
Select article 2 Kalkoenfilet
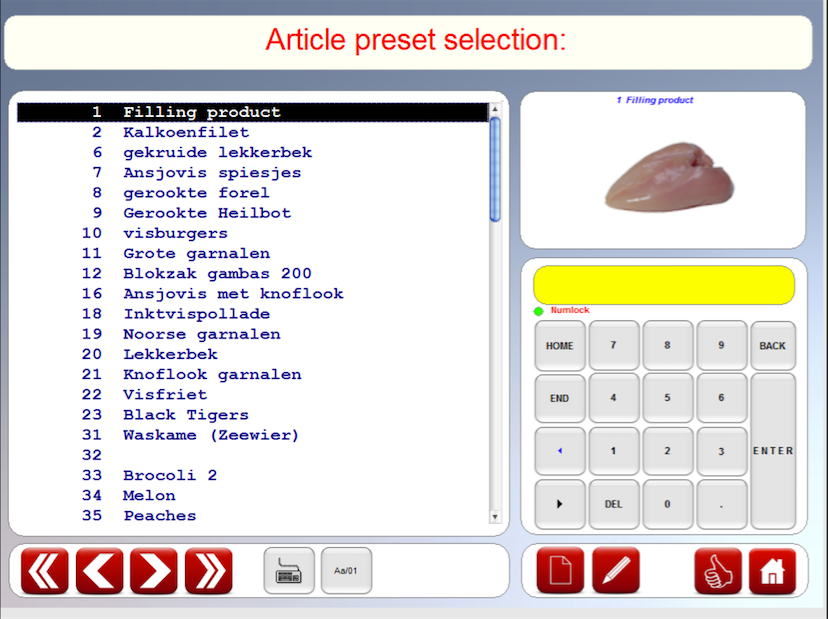(x=253, y=132)
